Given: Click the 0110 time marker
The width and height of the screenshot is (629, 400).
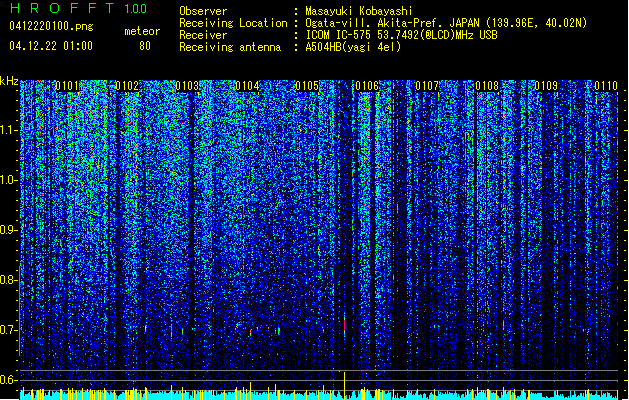Looking at the screenshot, I should [x=606, y=86].
